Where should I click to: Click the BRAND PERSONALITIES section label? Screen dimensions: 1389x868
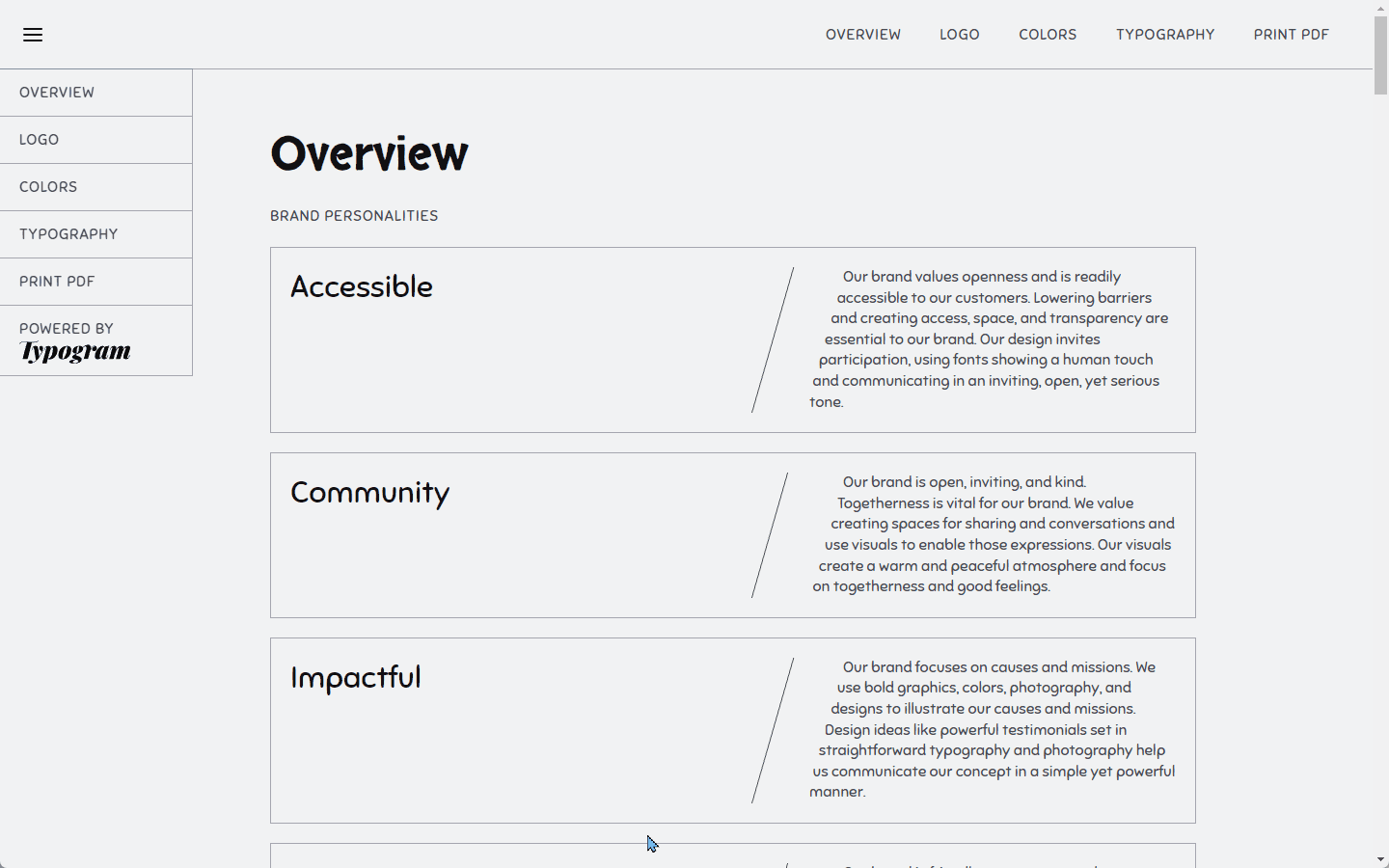coord(354,215)
